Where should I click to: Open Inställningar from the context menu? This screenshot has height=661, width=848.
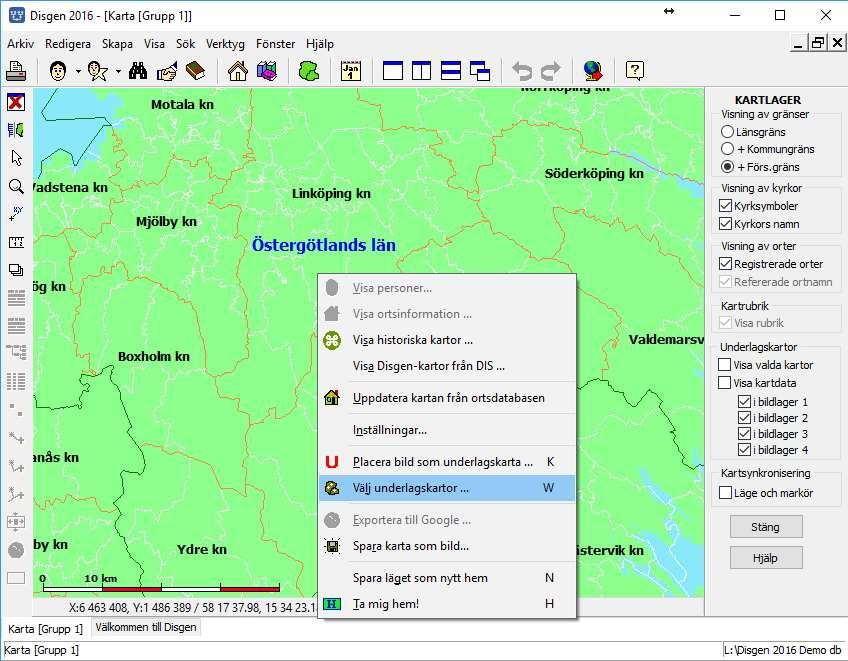(x=447, y=431)
